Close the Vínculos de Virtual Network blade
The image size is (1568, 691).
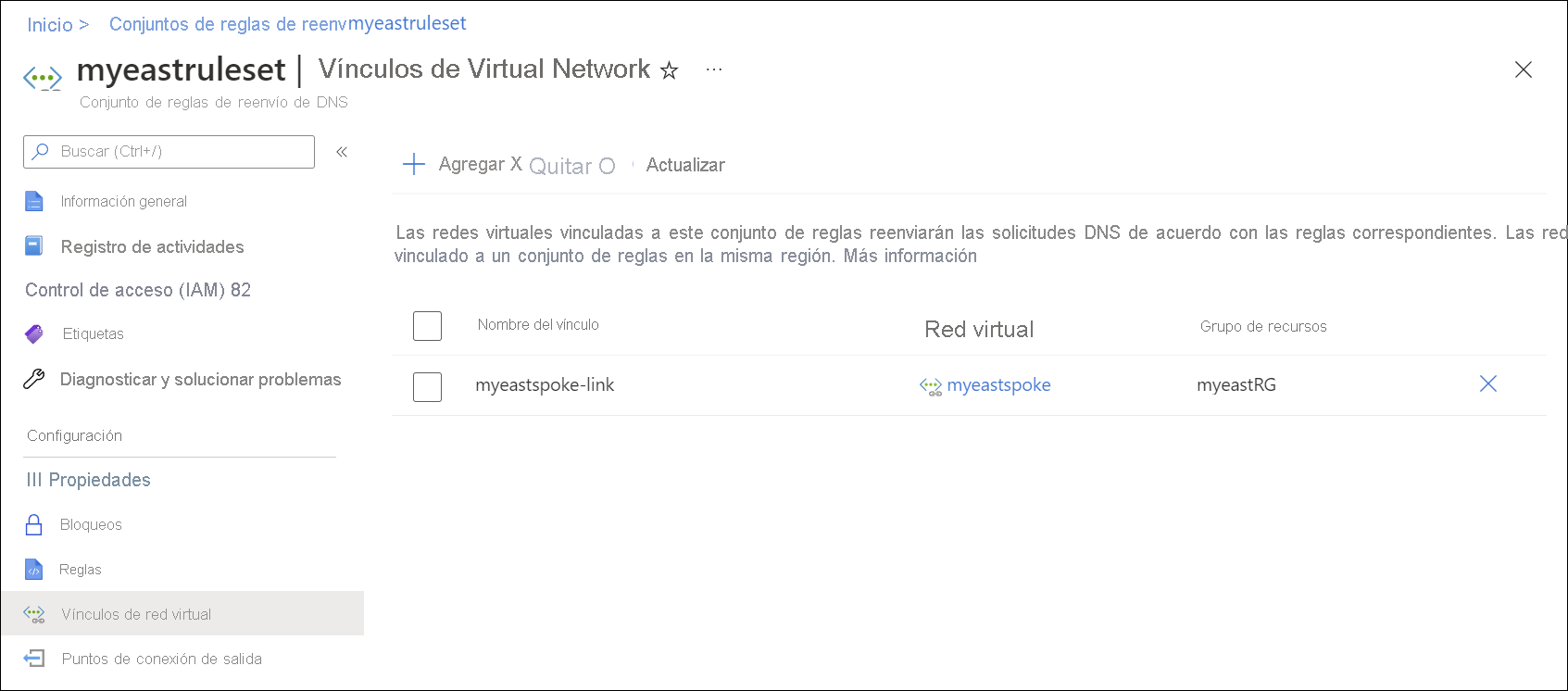1524,69
